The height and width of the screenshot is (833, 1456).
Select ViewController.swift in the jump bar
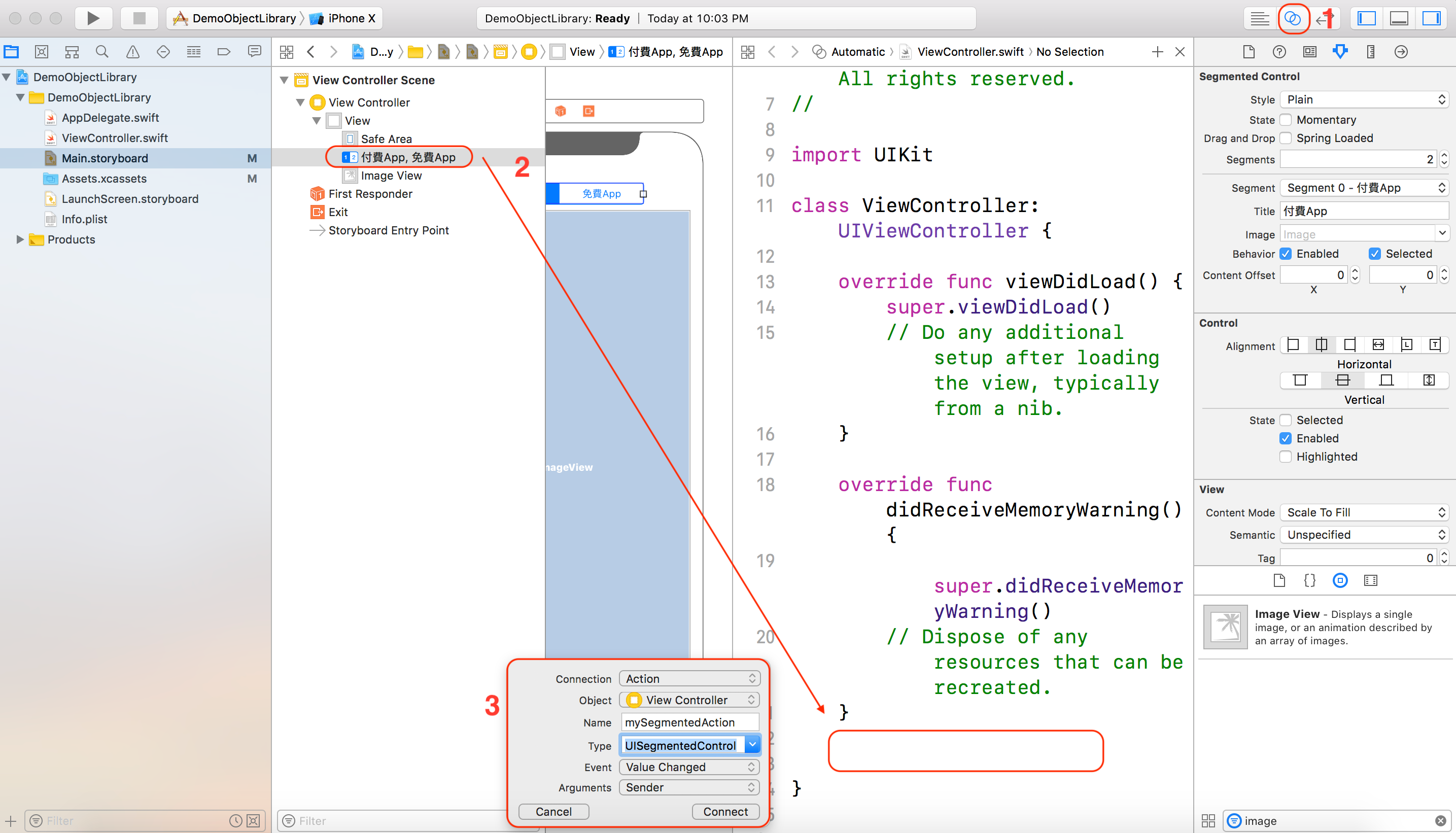pos(968,51)
